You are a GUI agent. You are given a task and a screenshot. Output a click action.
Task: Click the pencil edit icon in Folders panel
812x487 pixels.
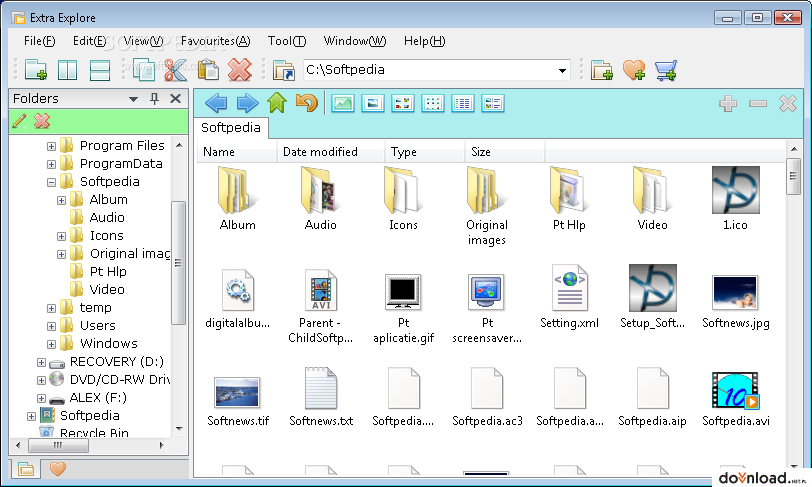[x=20, y=121]
